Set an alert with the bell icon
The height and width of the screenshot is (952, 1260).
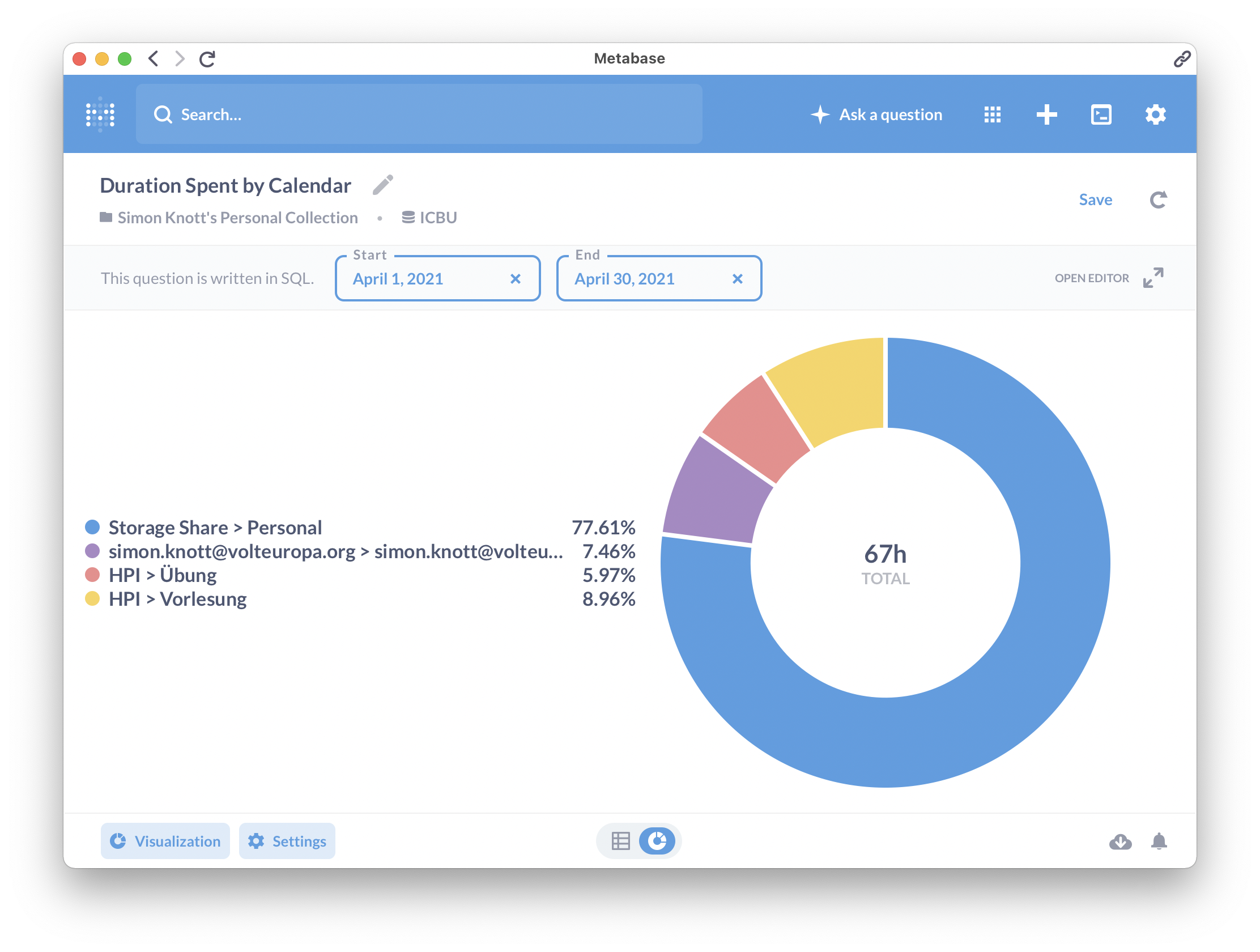pyautogui.click(x=1159, y=841)
